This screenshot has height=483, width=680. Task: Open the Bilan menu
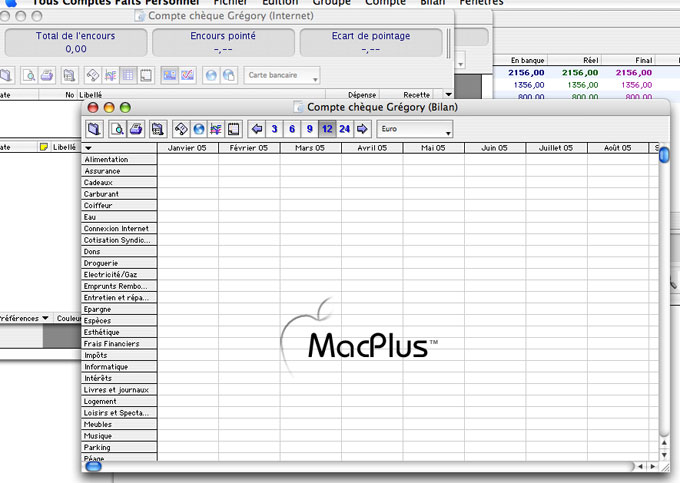tap(432, 2)
